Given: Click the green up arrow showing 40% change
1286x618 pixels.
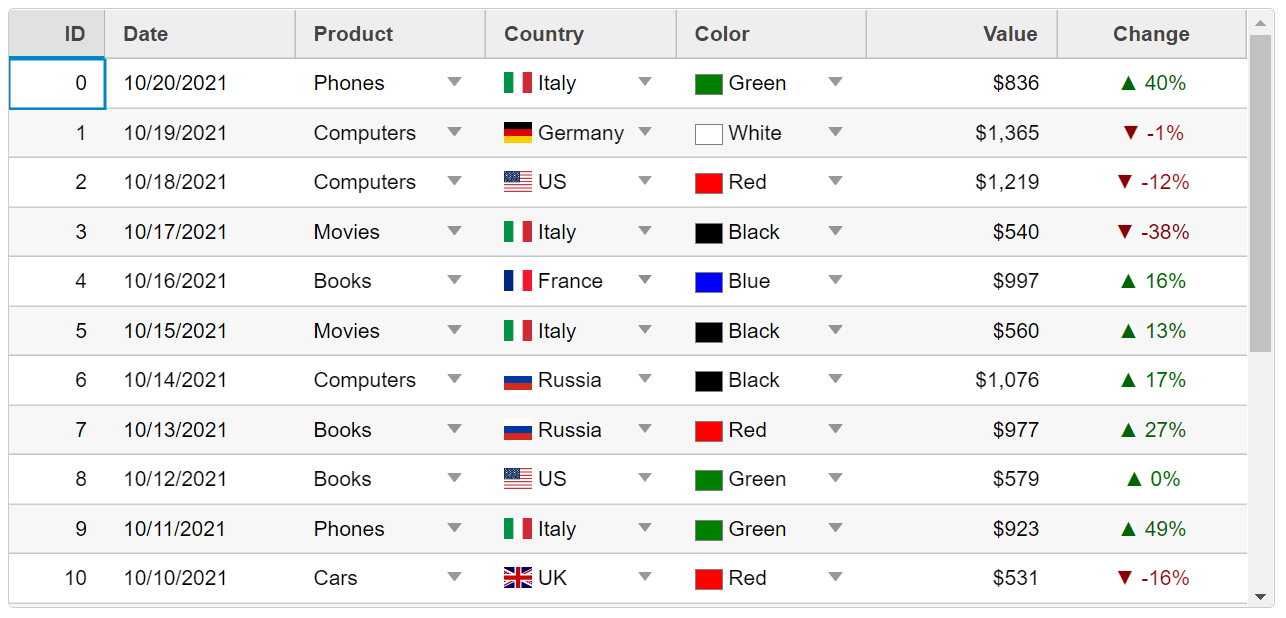Looking at the screenshot, I should coord(1129,83).
